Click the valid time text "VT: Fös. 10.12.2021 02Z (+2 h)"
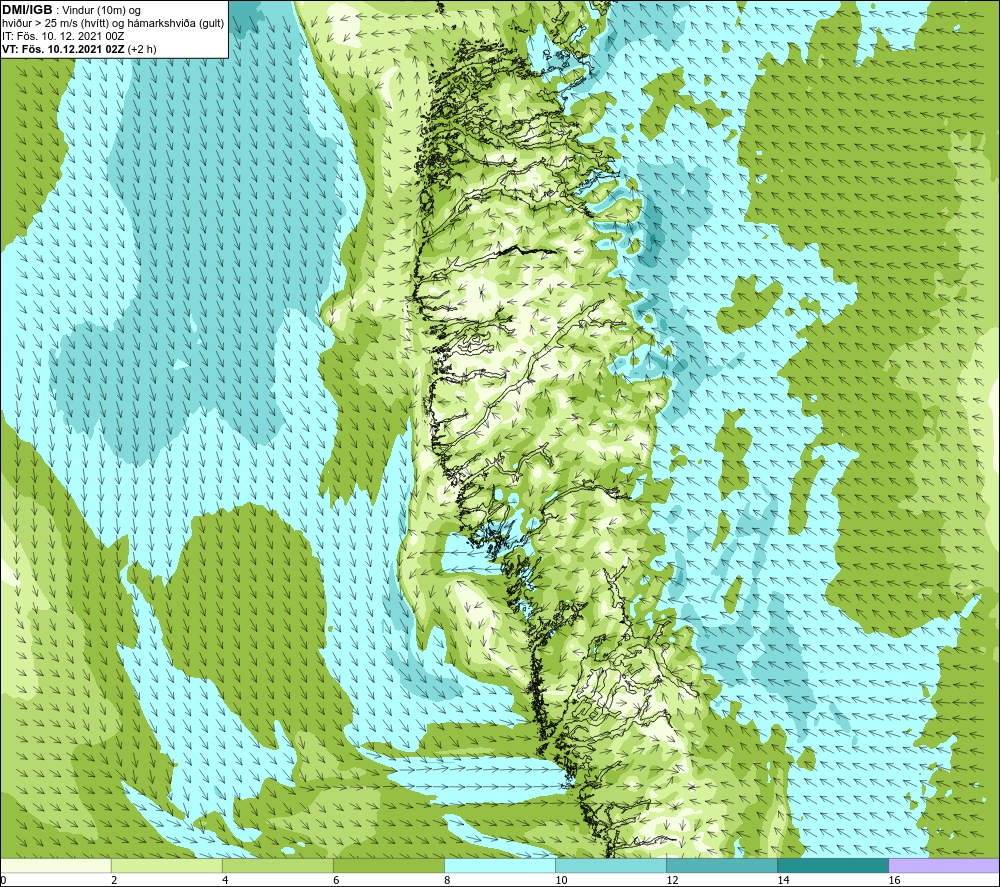 click(79, 49)
